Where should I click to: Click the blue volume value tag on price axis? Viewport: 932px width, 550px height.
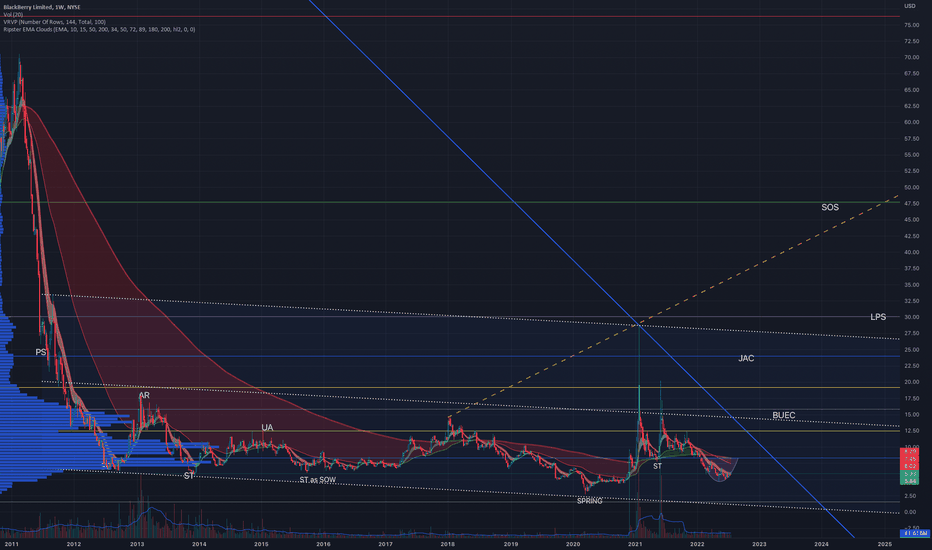click(915, 533)
